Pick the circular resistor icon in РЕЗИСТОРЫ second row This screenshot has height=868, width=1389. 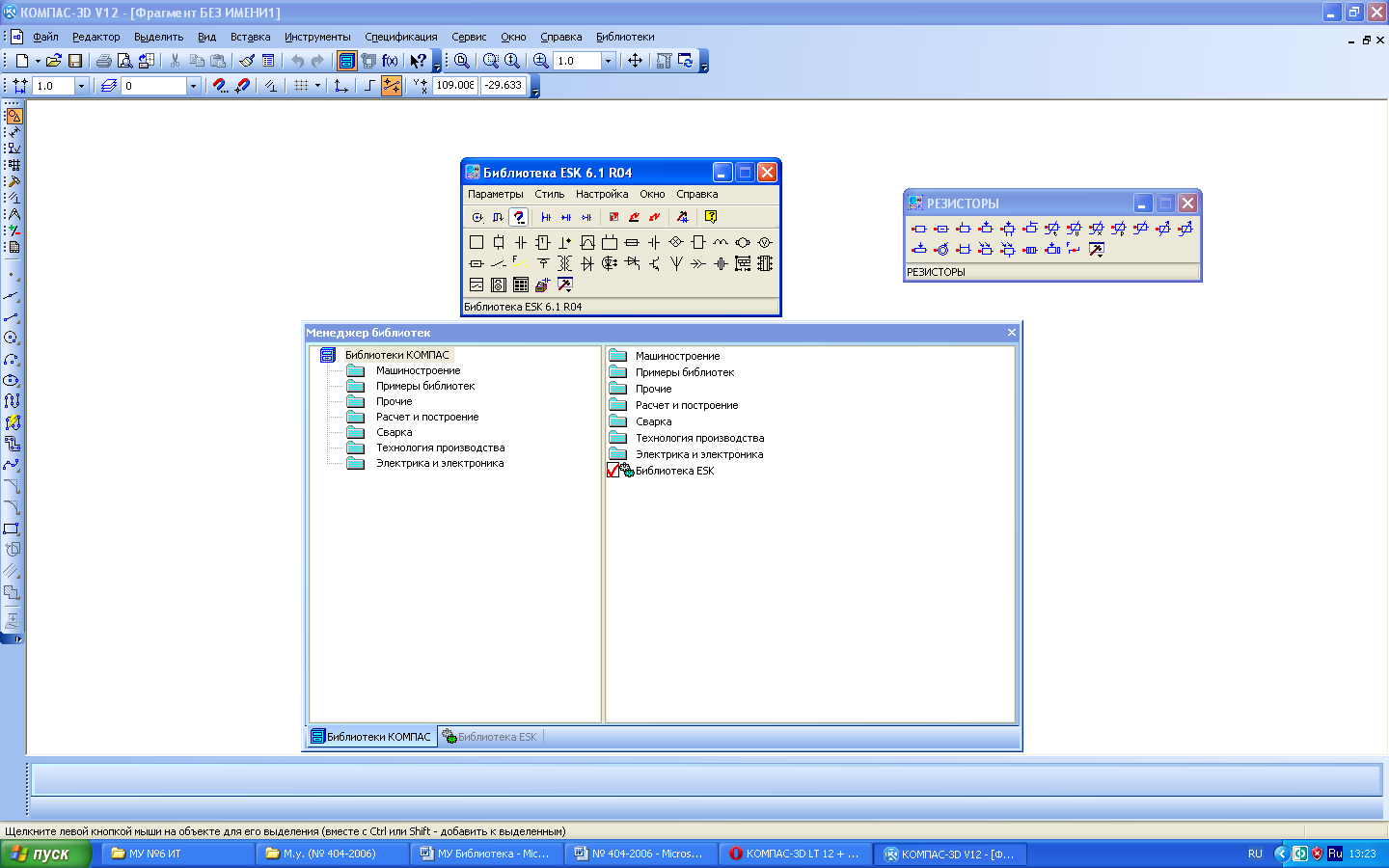click(941, 249)
